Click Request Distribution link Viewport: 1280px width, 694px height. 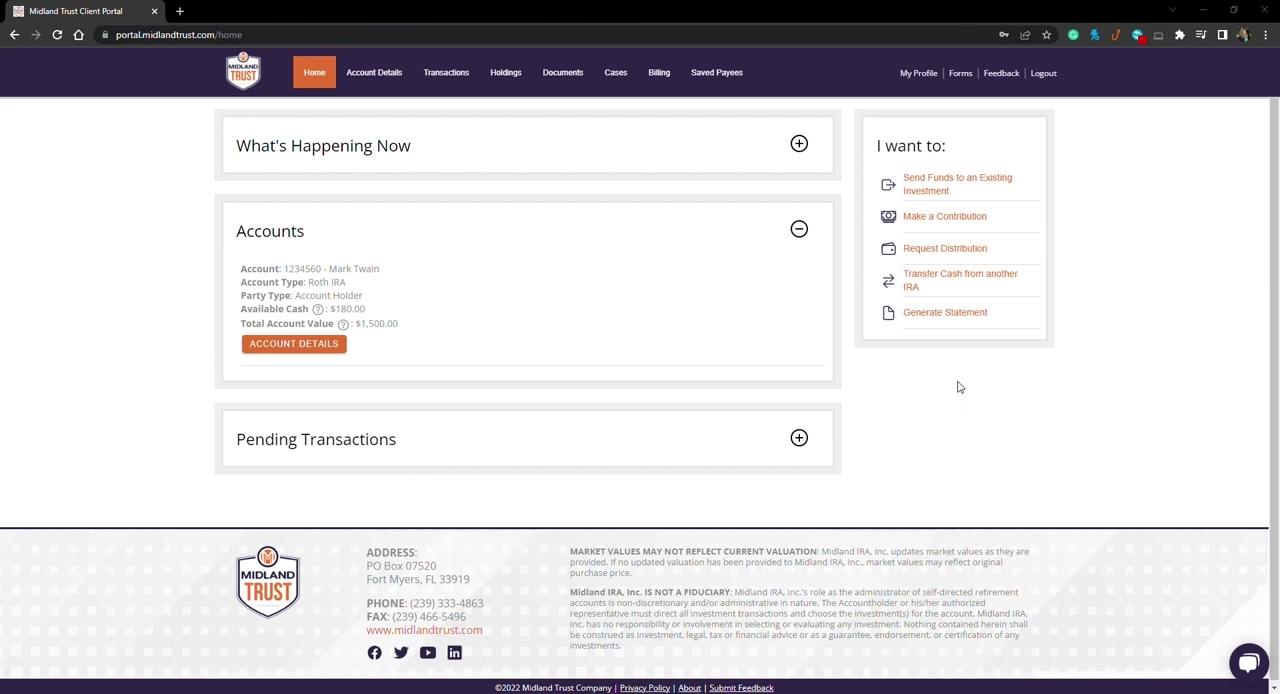pos(944,248)
